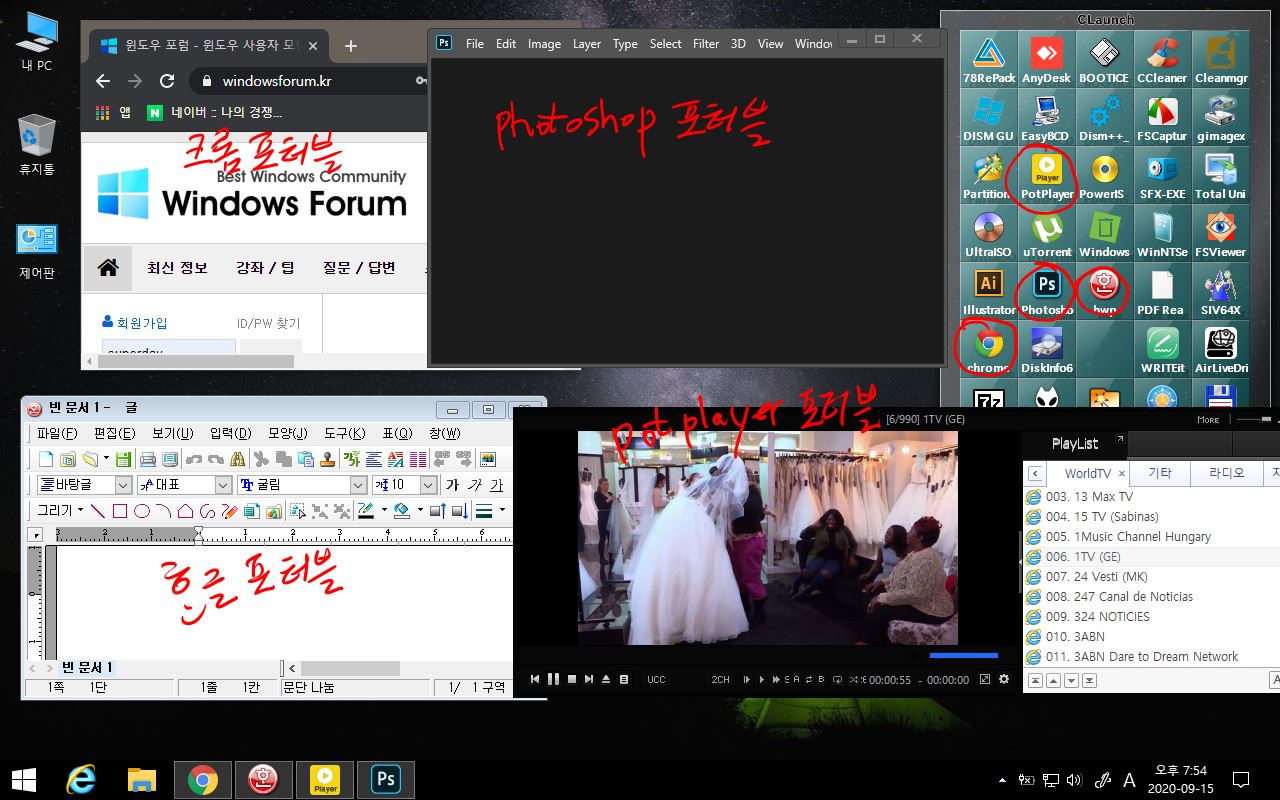The image size is (1280, 800).
Task: Switch to the 기타 playlist tab in PotPlayer
Action: coord(1160,473)
